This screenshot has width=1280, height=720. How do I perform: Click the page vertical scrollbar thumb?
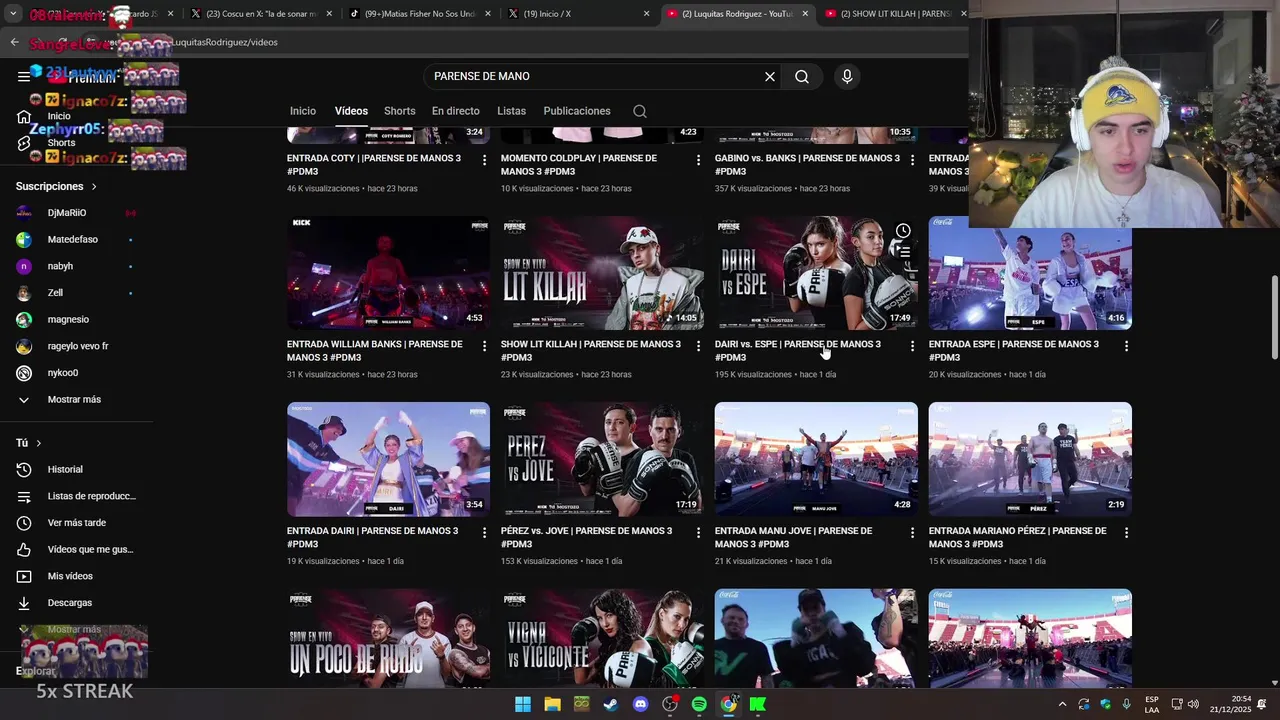point(1274,318)
